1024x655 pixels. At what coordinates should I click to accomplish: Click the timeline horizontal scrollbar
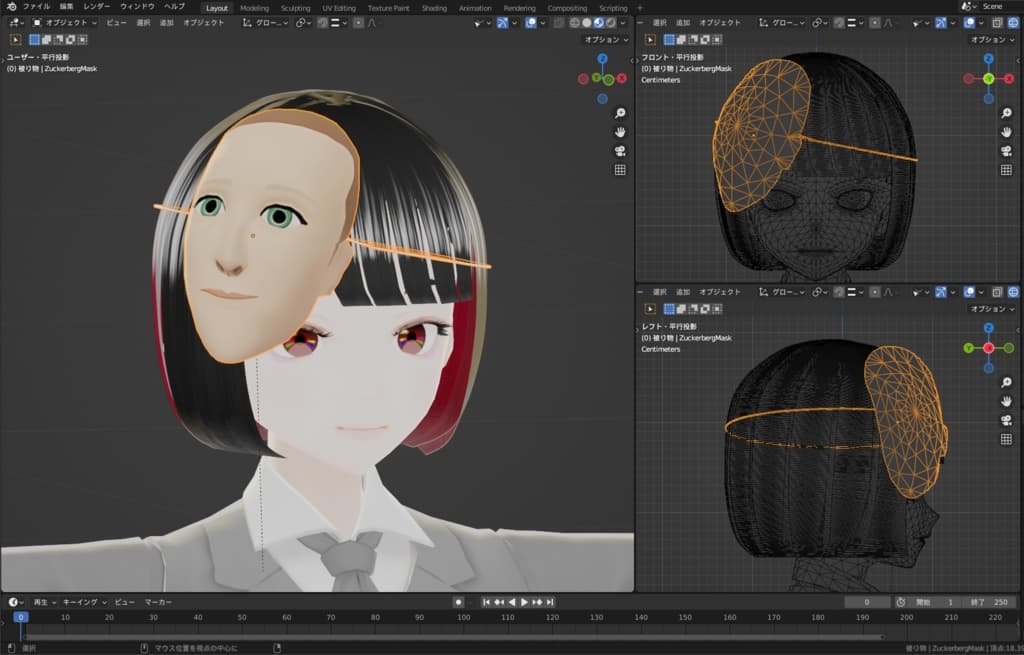point(450,636)
